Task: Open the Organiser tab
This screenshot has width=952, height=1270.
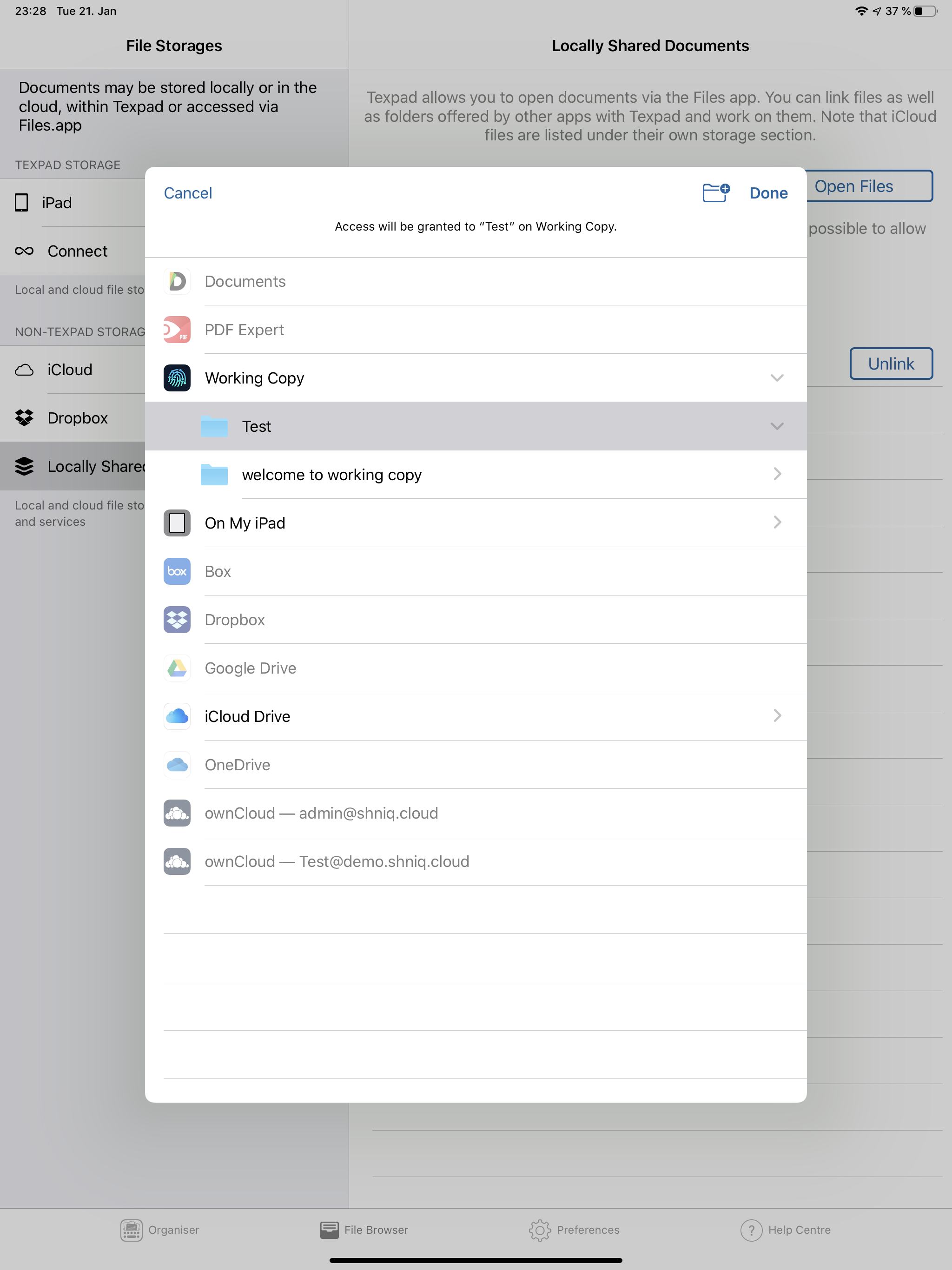Action: [x=160, y=1230]
